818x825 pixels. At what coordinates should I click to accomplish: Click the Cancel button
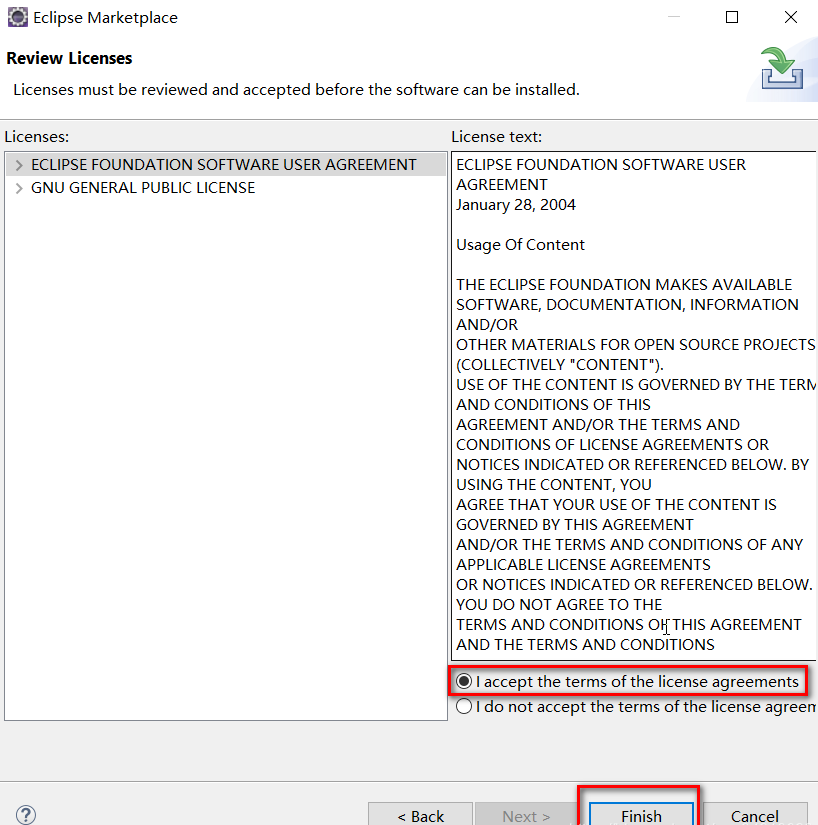[x=755, y=814]
